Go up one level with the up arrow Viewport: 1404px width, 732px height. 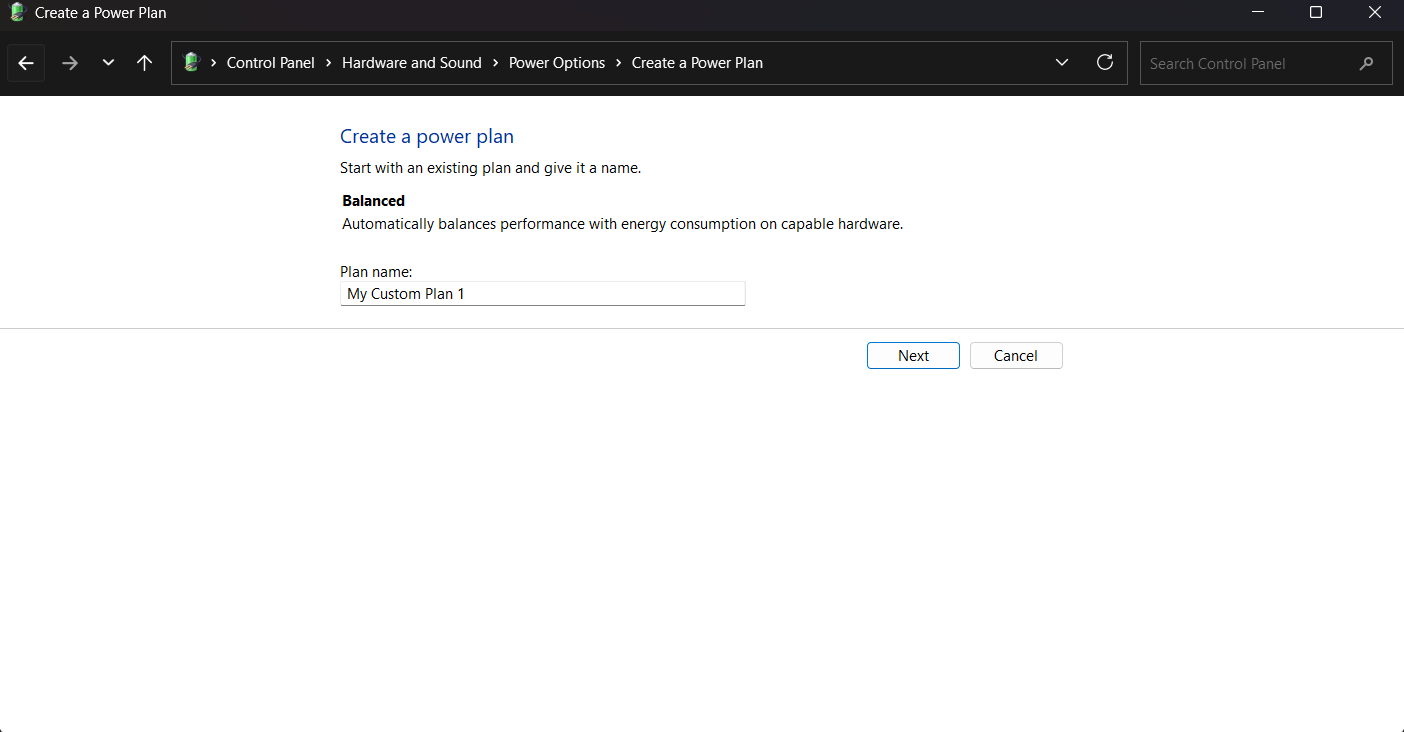pyautogui.click(x=144, y=62)
